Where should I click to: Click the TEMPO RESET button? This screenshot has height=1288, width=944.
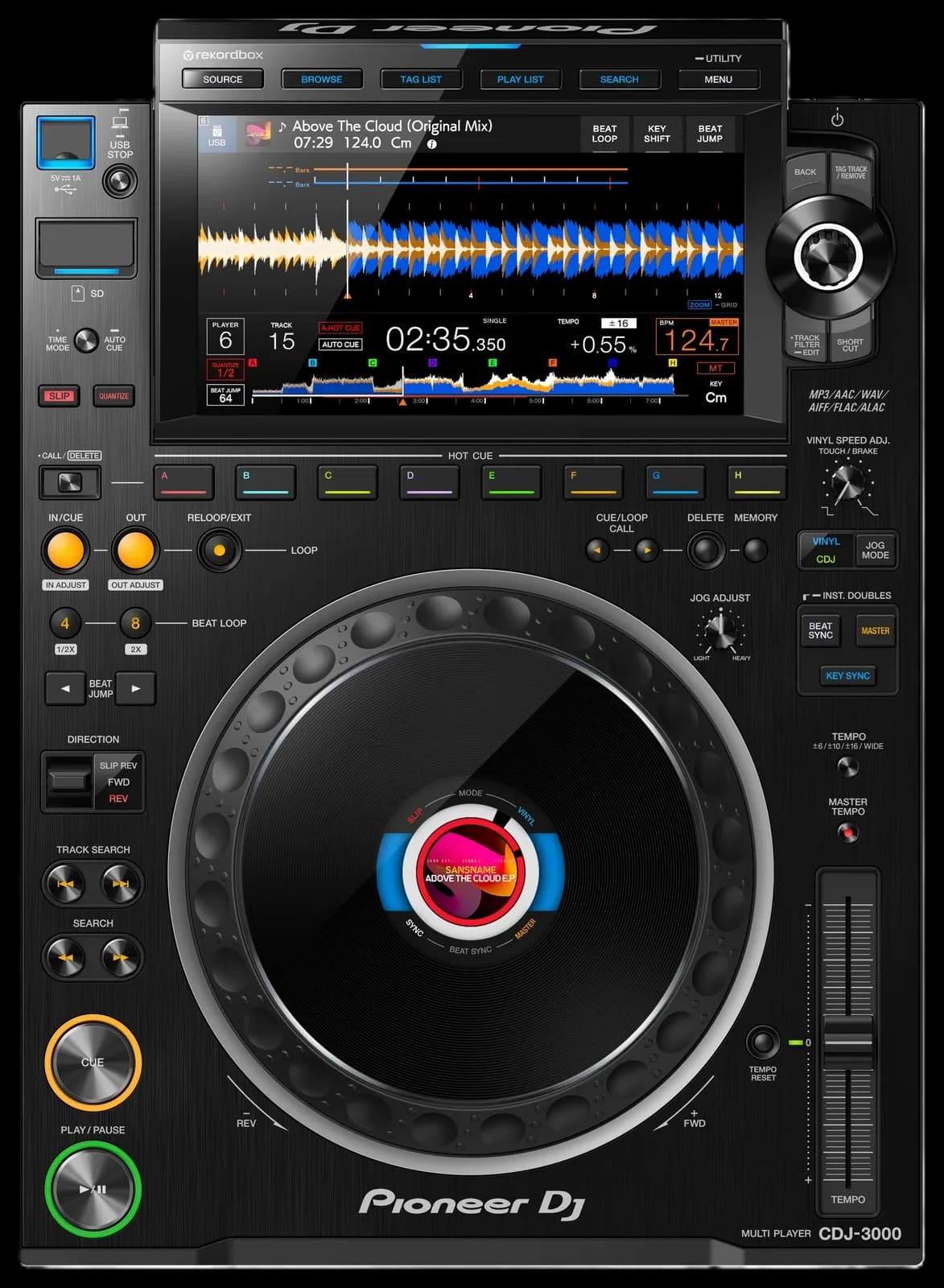pyautogui.click(x=763, y=1042)
